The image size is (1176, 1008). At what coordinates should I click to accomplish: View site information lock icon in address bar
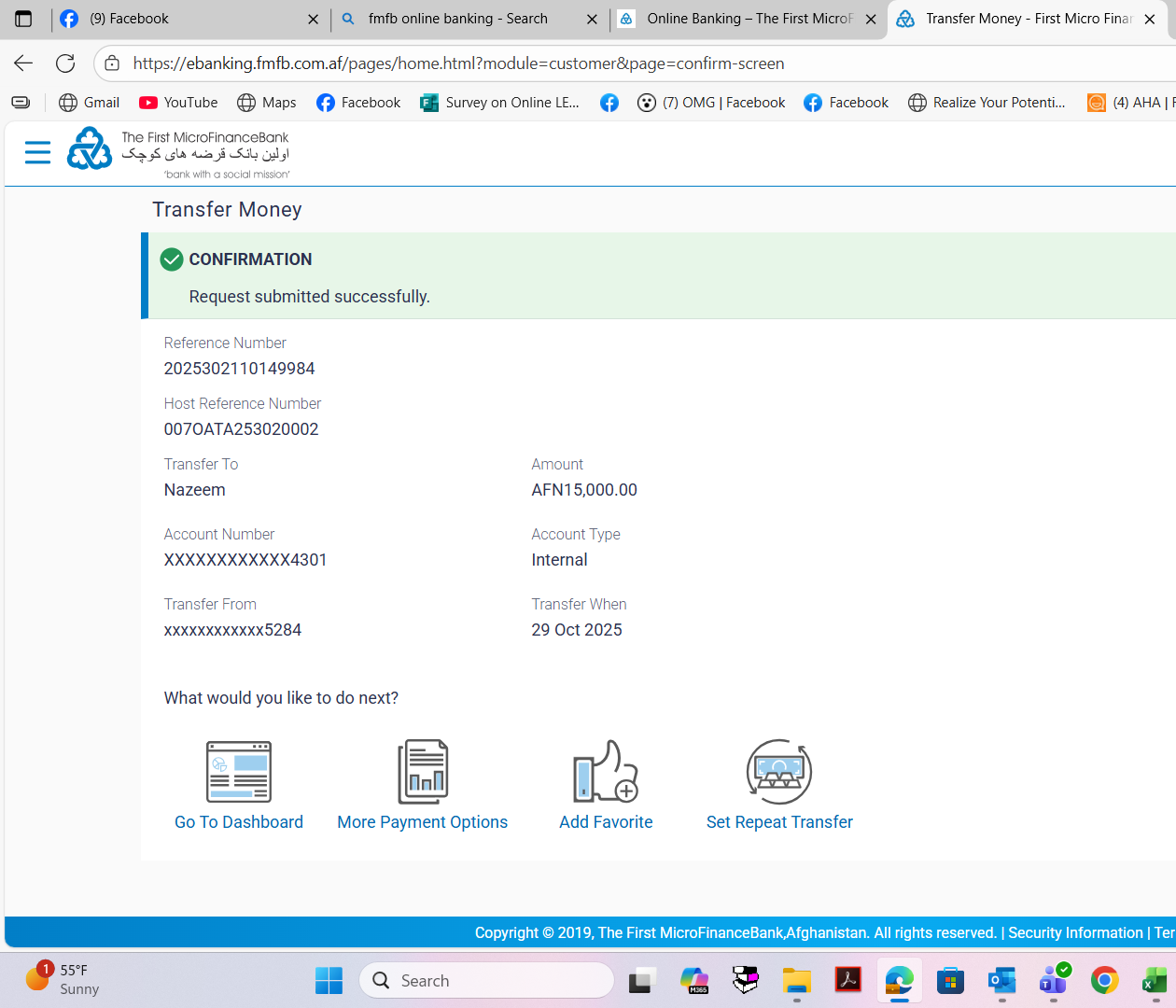click(x=112, y=63)
